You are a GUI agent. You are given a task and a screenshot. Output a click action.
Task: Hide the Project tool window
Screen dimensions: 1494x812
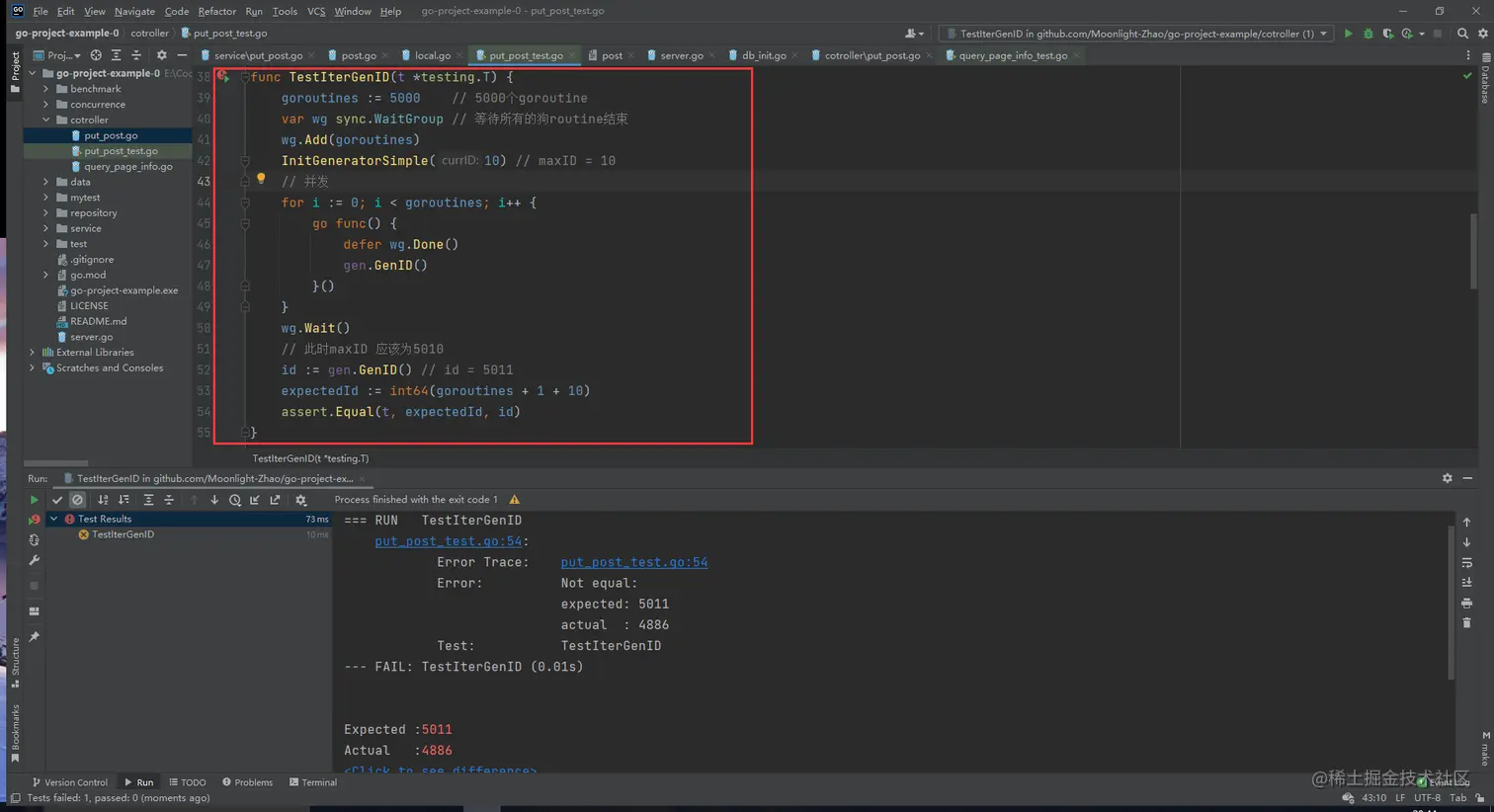pos(182,55)
